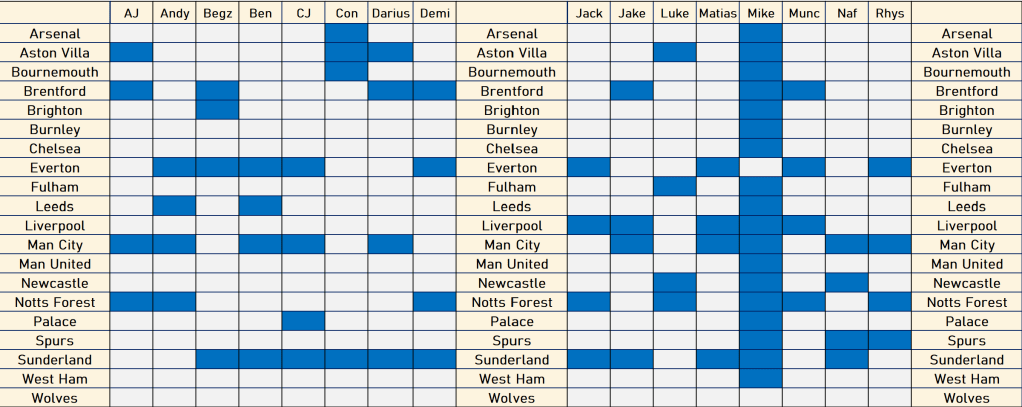Image resolution: width=1022 pixels, height=407 pixels.
Task: Click Mike's empty Everton cell
Action: click(761, 168)
